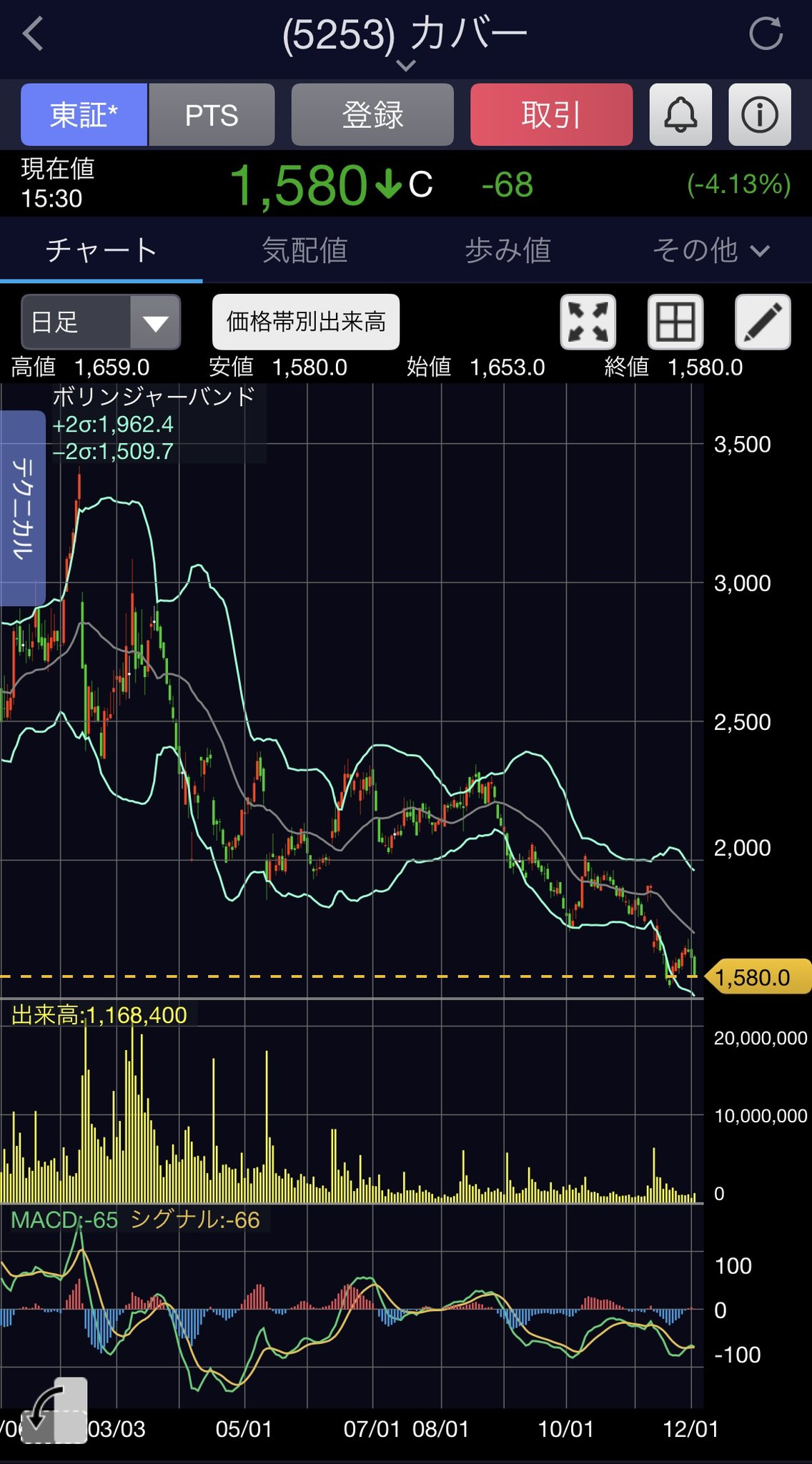
Task: Expand the その他 menu
Action: (x=711, y=250)
